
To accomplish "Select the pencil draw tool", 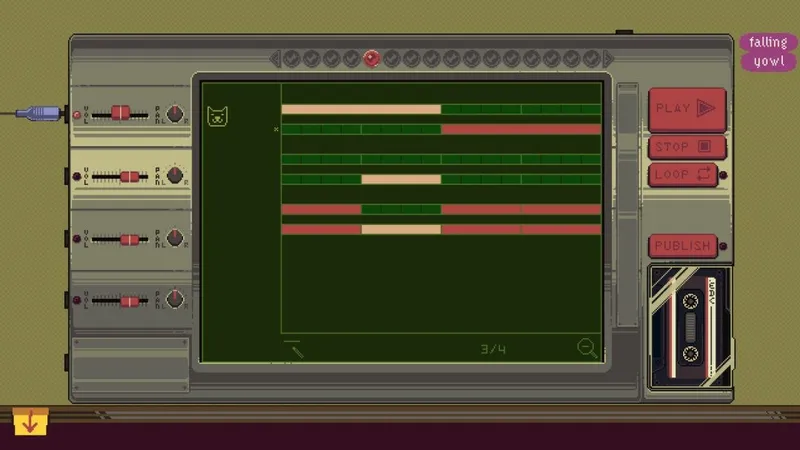I will coord(297,352).
